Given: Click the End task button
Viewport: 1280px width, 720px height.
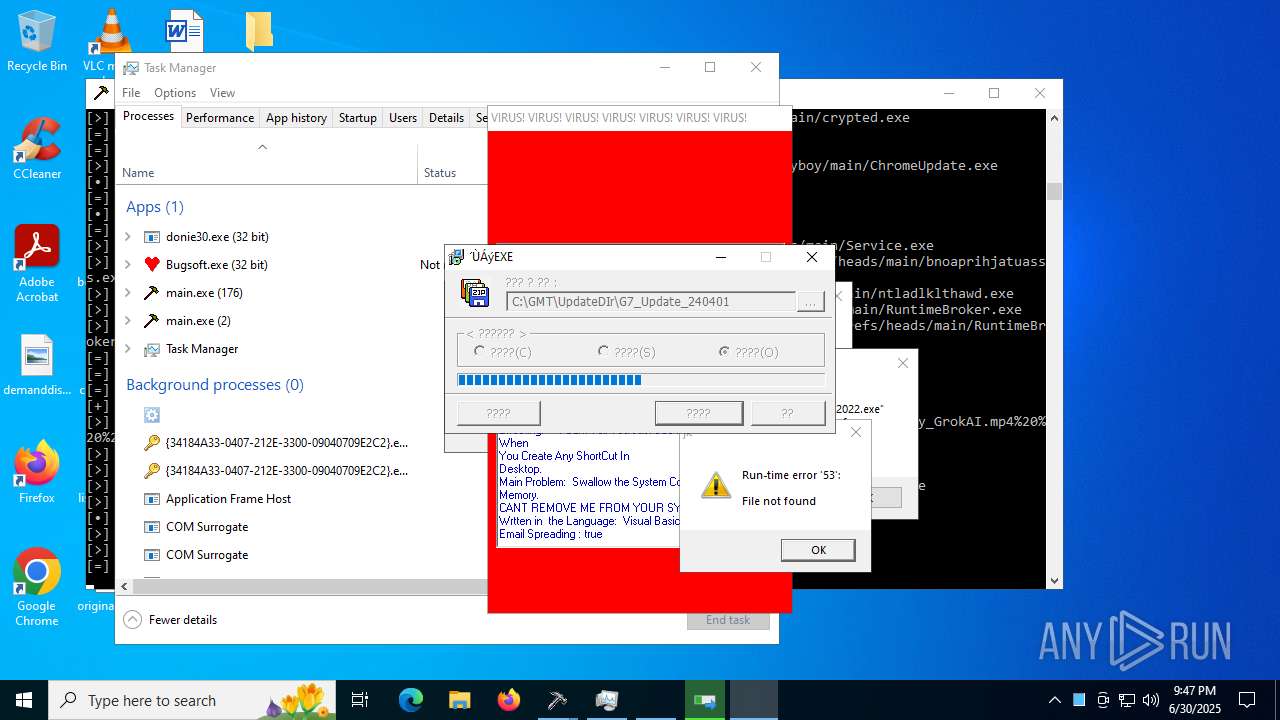Looking at the screenshot, I should (x=728, y=620).
